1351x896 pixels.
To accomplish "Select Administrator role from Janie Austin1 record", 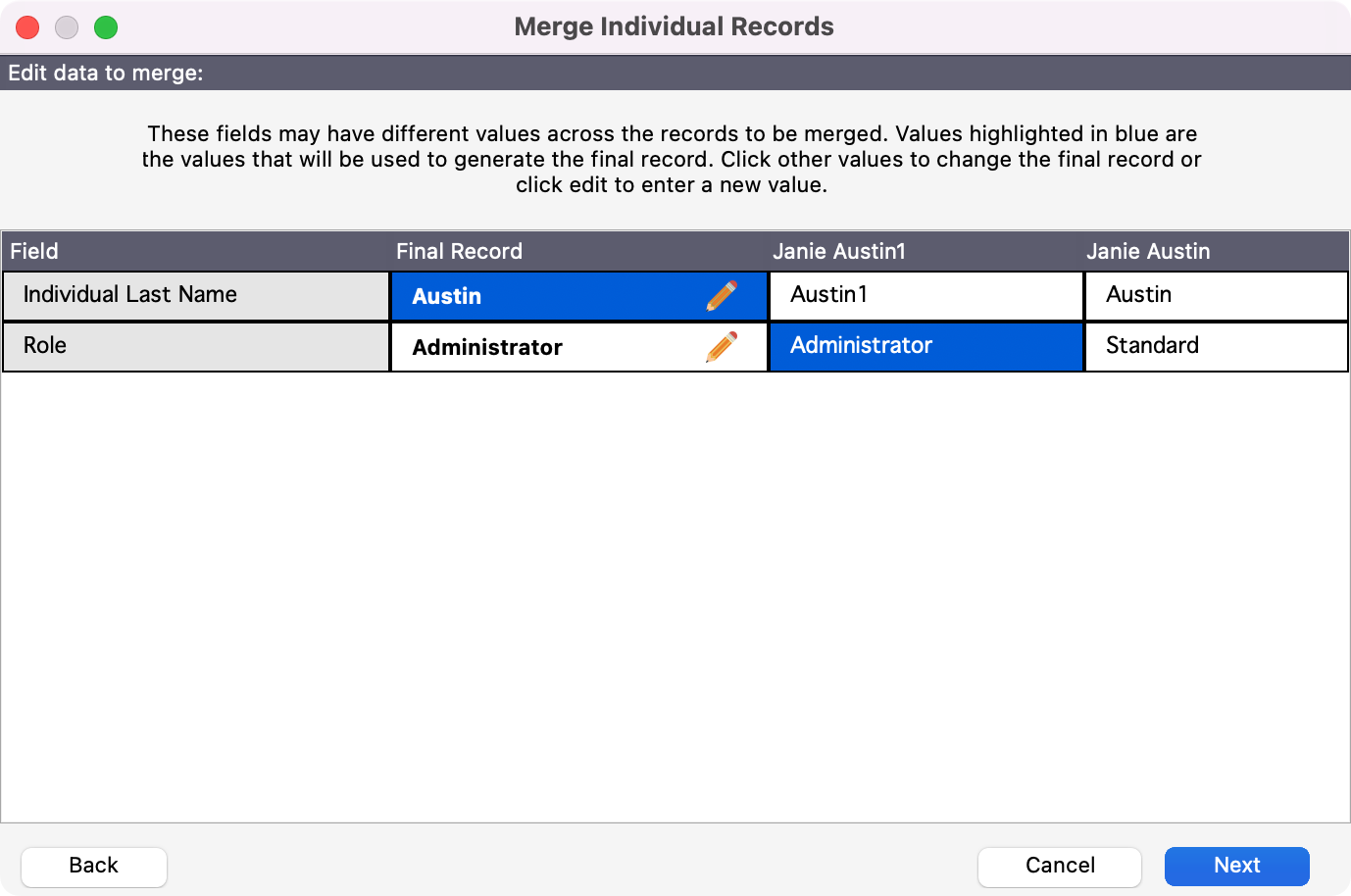I will click(x=926, y=347).
